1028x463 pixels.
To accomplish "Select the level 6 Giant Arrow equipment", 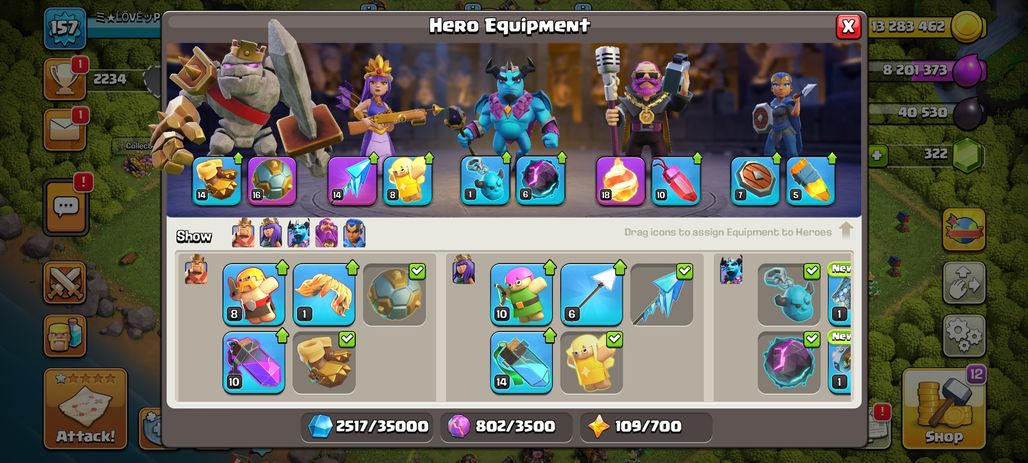I will click(x=591, y=294).
